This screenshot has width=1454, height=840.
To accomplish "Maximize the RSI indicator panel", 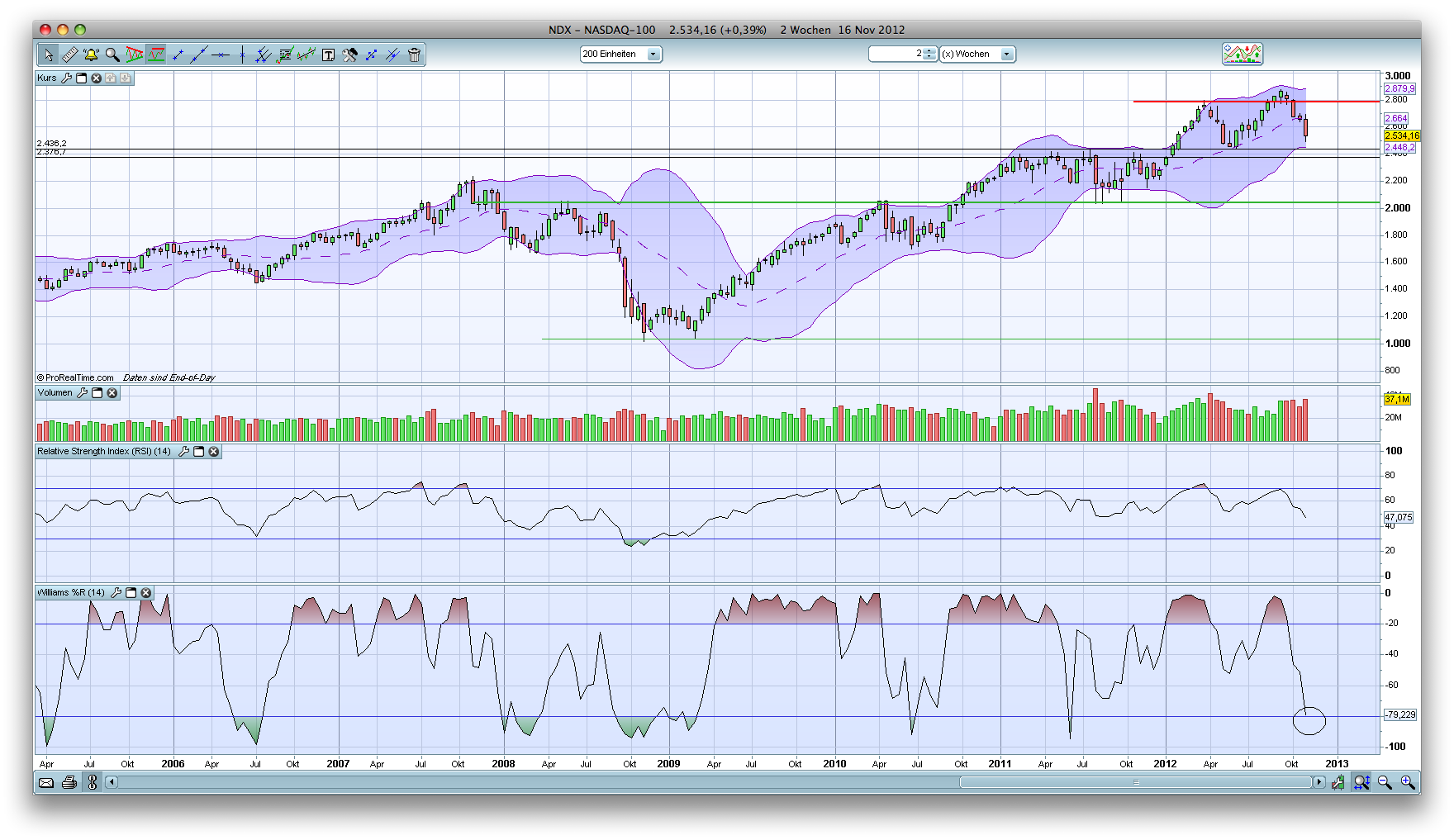I will 199,452.
